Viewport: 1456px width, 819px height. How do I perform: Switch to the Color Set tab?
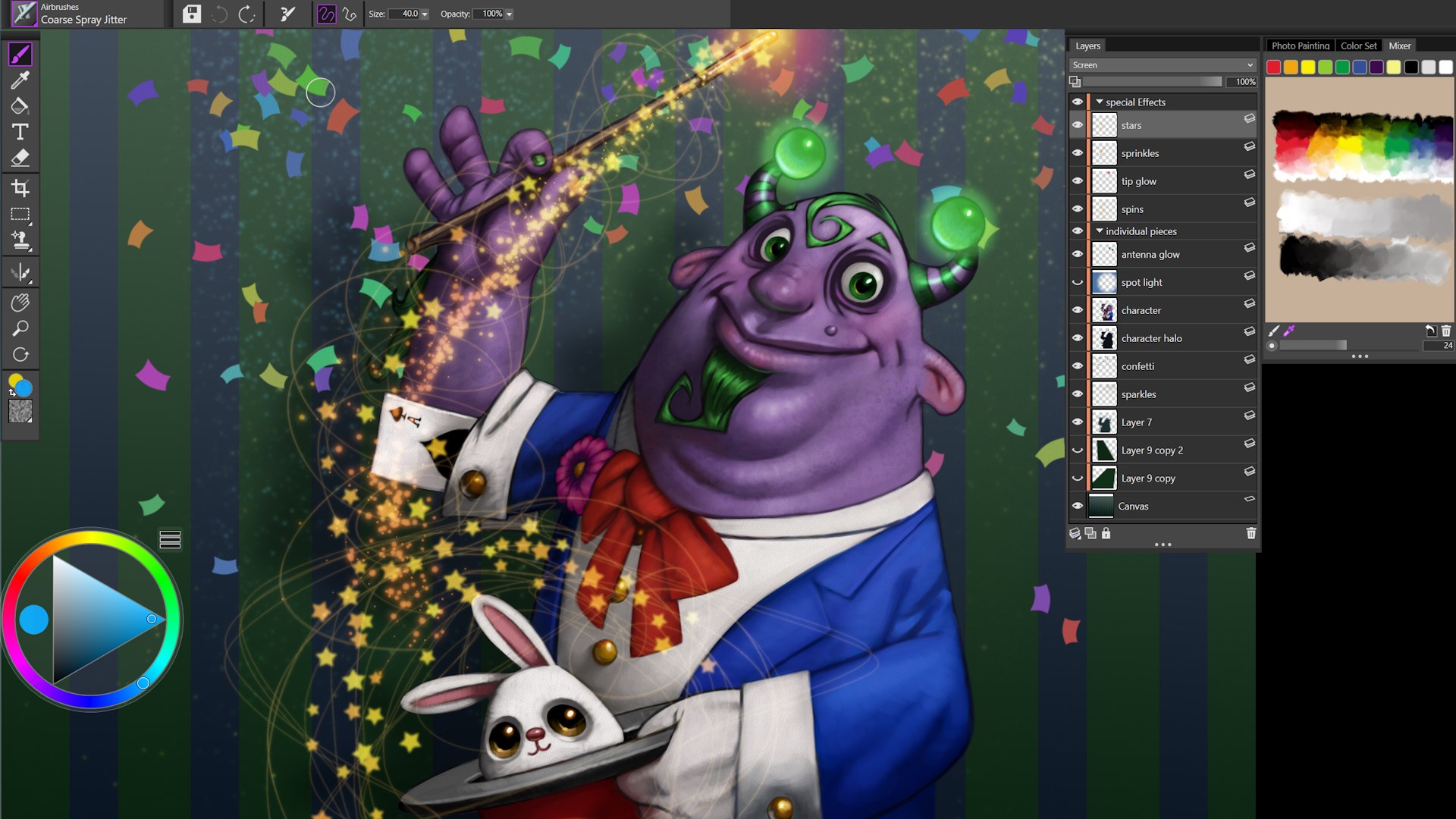(x=1357, y=45)
